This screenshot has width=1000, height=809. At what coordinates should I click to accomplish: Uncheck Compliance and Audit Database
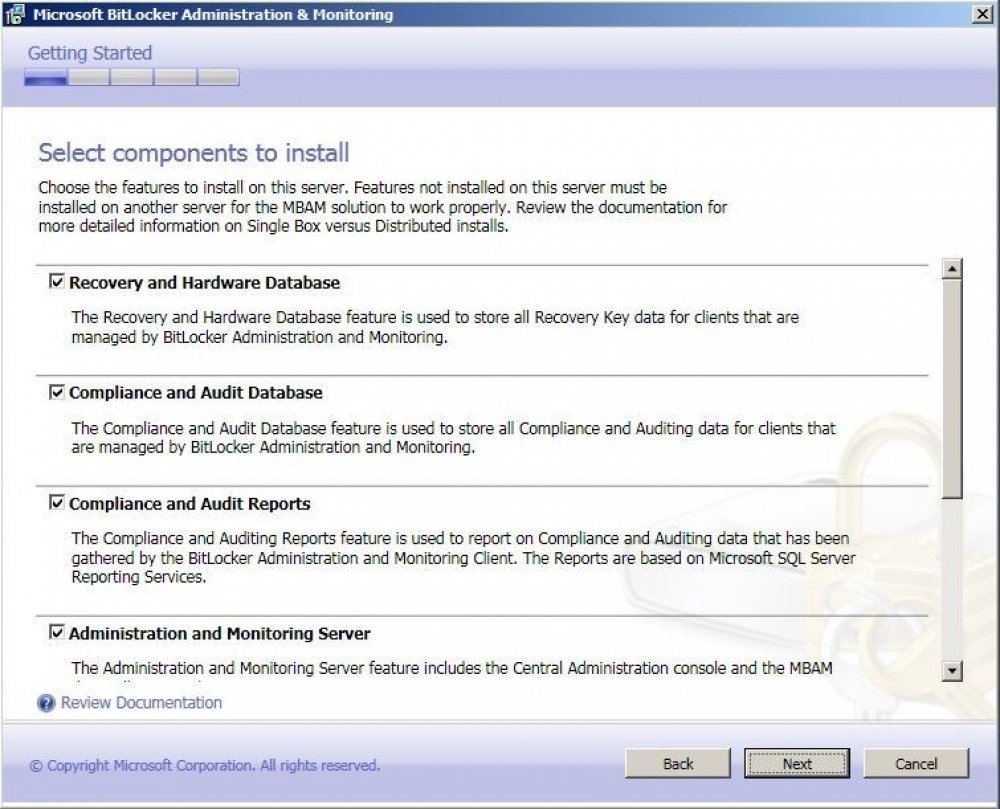[x=56, y=392]
